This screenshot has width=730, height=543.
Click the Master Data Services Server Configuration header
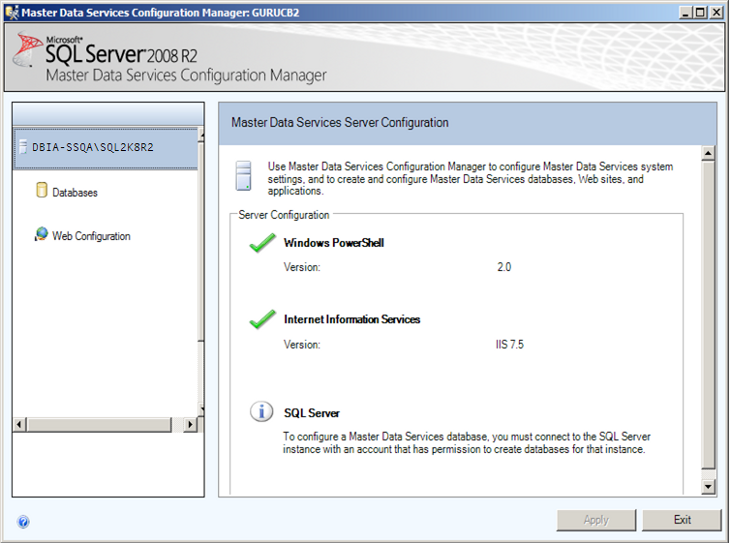[x=340, y=122]
